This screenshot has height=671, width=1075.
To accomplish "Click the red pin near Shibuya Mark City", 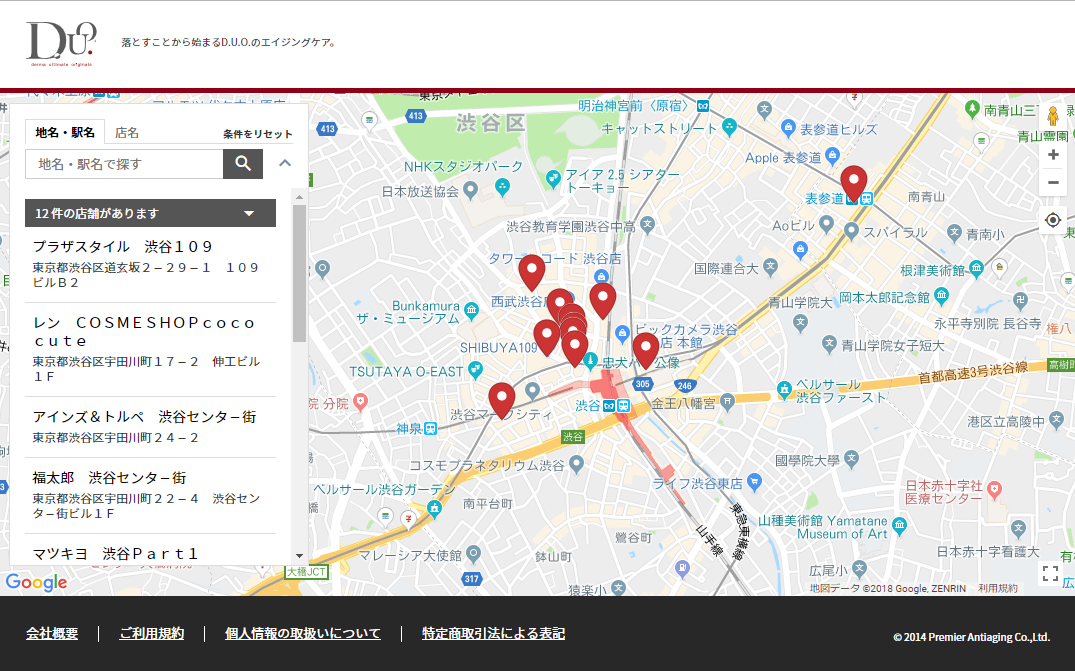I will pyautogui.click(x=501, y=398).
